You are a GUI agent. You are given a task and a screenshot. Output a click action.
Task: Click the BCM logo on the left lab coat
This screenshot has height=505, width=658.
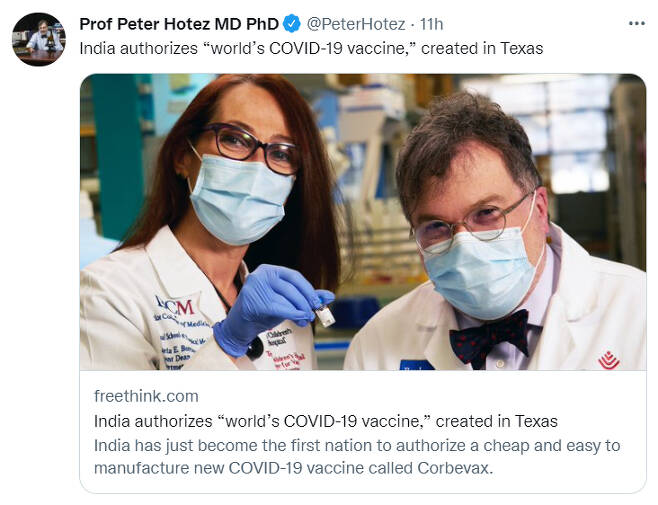(x=175, y=306)
